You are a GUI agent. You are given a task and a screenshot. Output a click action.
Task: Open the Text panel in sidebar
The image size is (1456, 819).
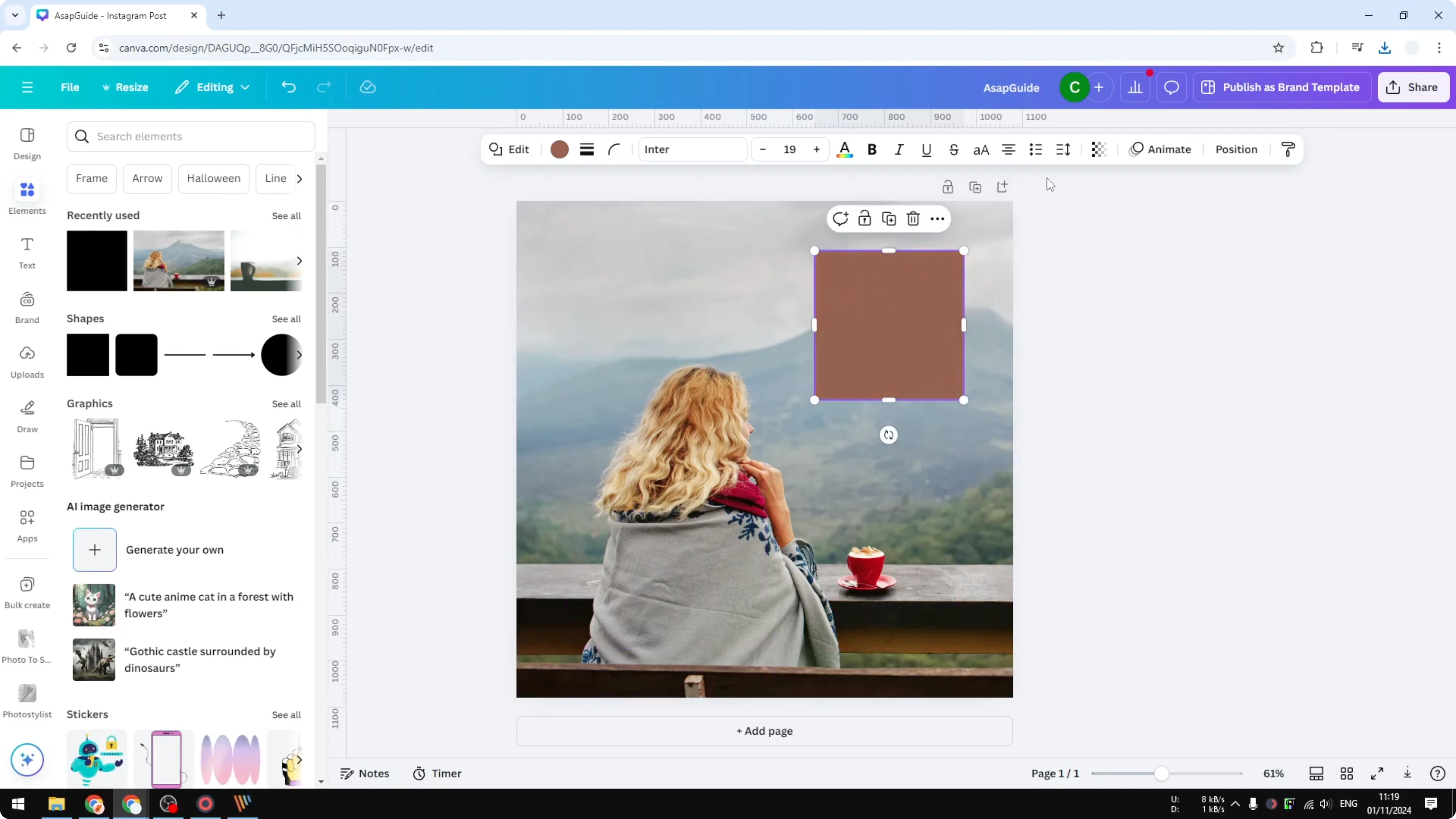coord(27,253)
